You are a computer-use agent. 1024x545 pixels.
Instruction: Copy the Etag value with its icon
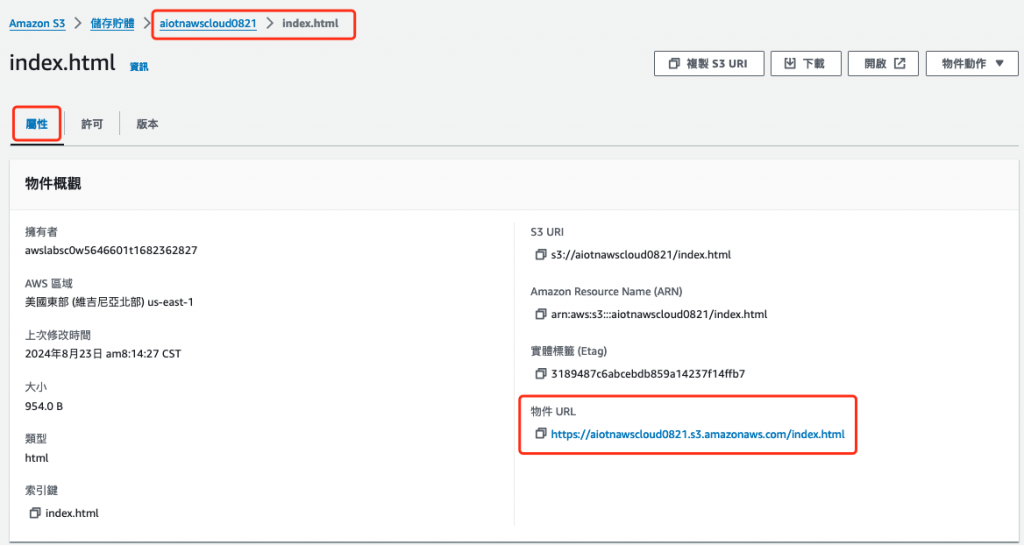(x=540, y=374)
